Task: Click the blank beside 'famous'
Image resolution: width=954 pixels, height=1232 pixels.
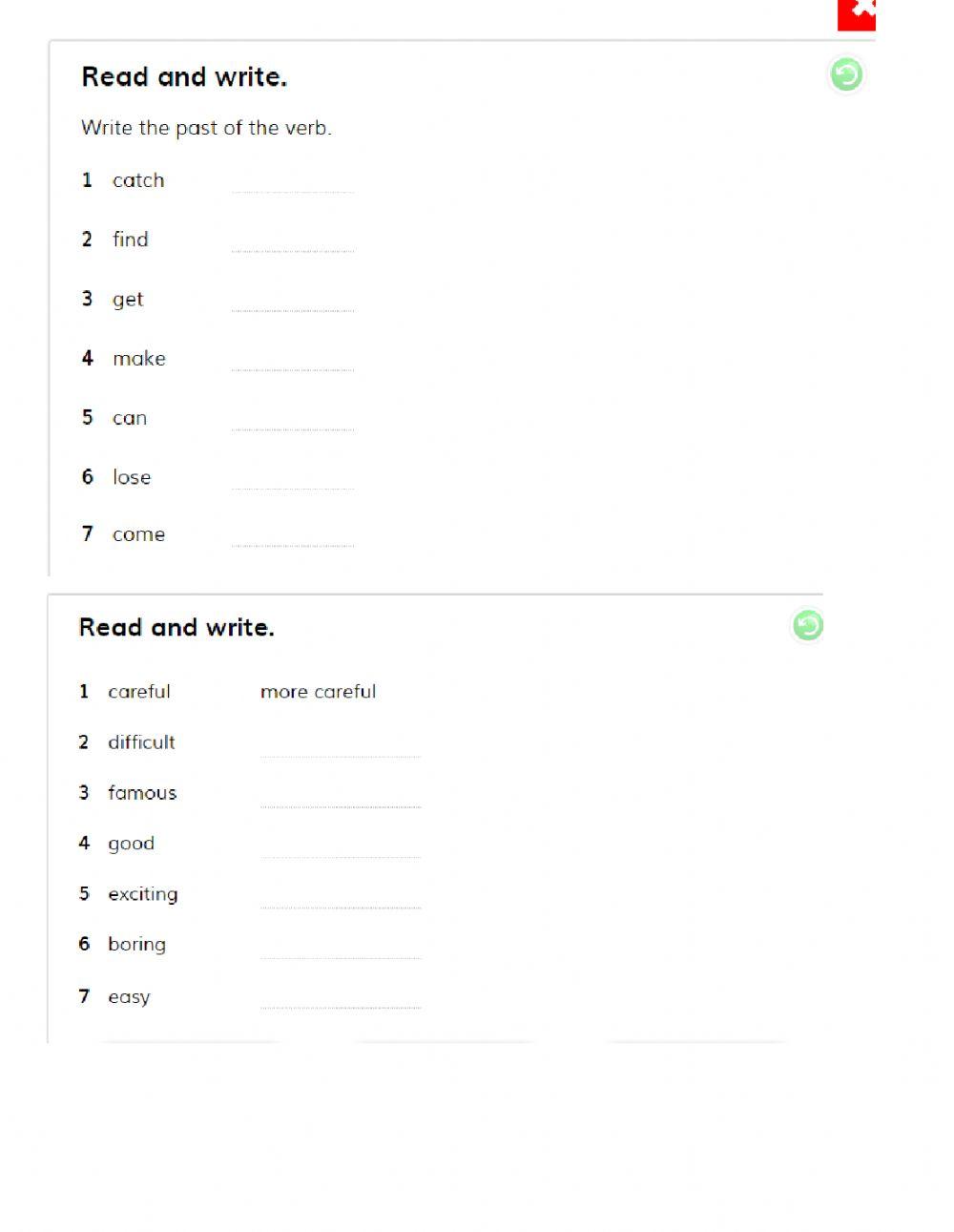Action: (340, 796)
